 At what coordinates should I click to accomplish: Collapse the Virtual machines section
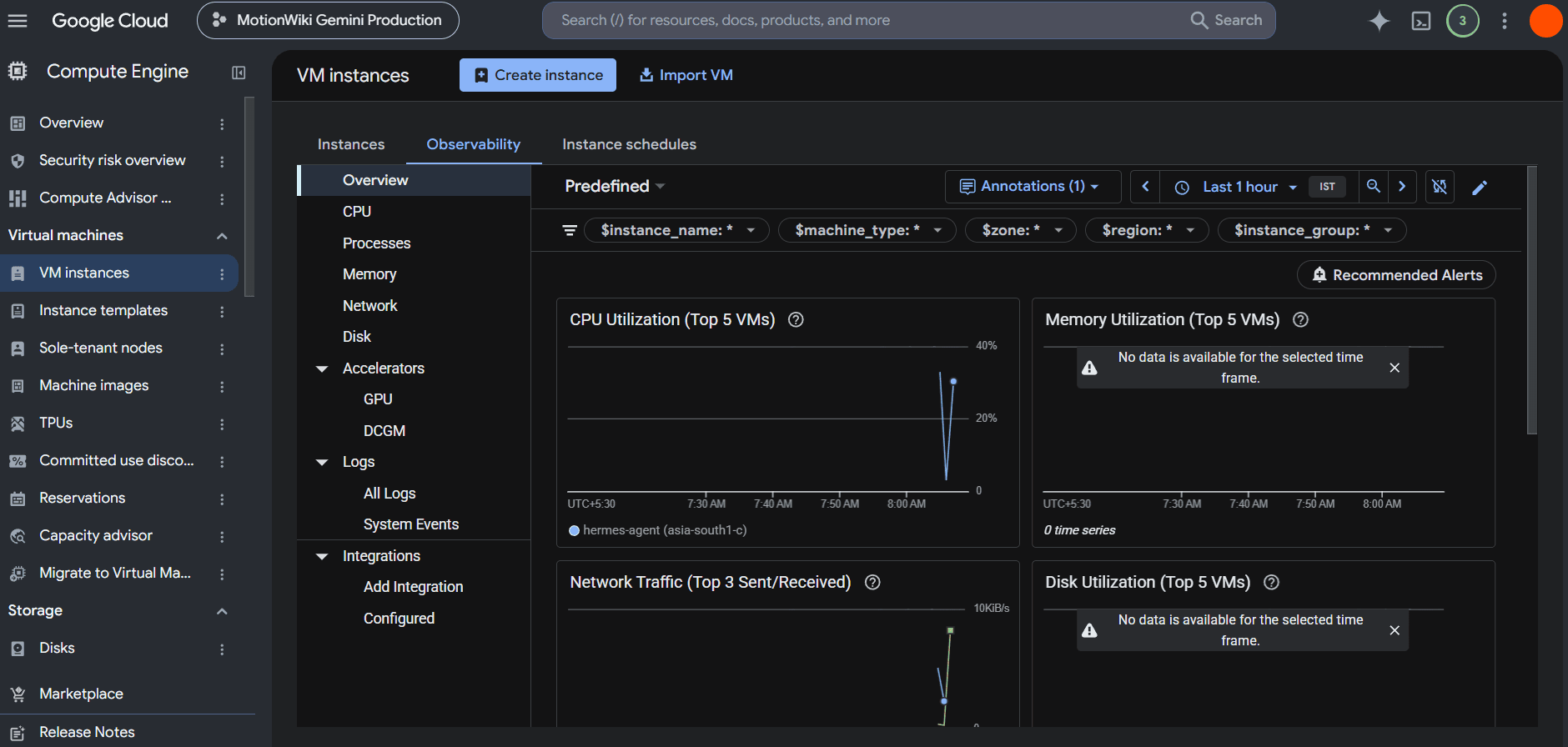[222, 236]
